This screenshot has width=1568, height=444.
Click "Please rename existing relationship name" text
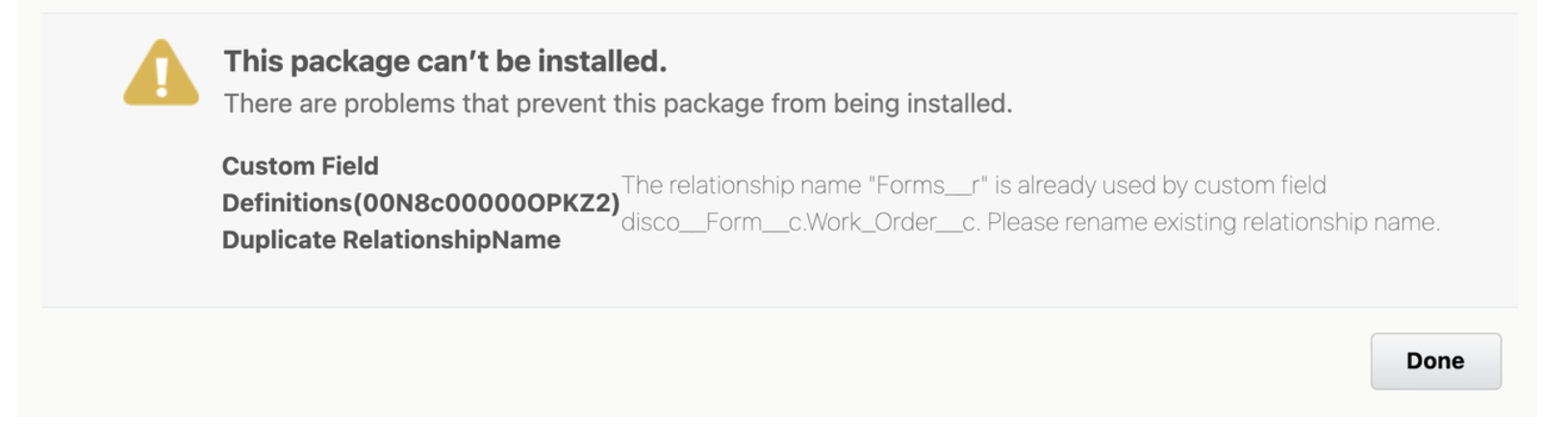tap(1213, 223)
